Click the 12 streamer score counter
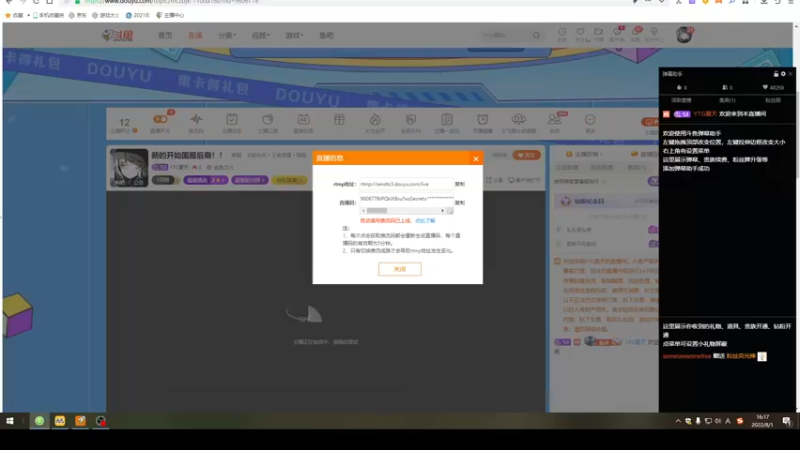The height and width of the screenshot is (450, 800). (124, 124)
